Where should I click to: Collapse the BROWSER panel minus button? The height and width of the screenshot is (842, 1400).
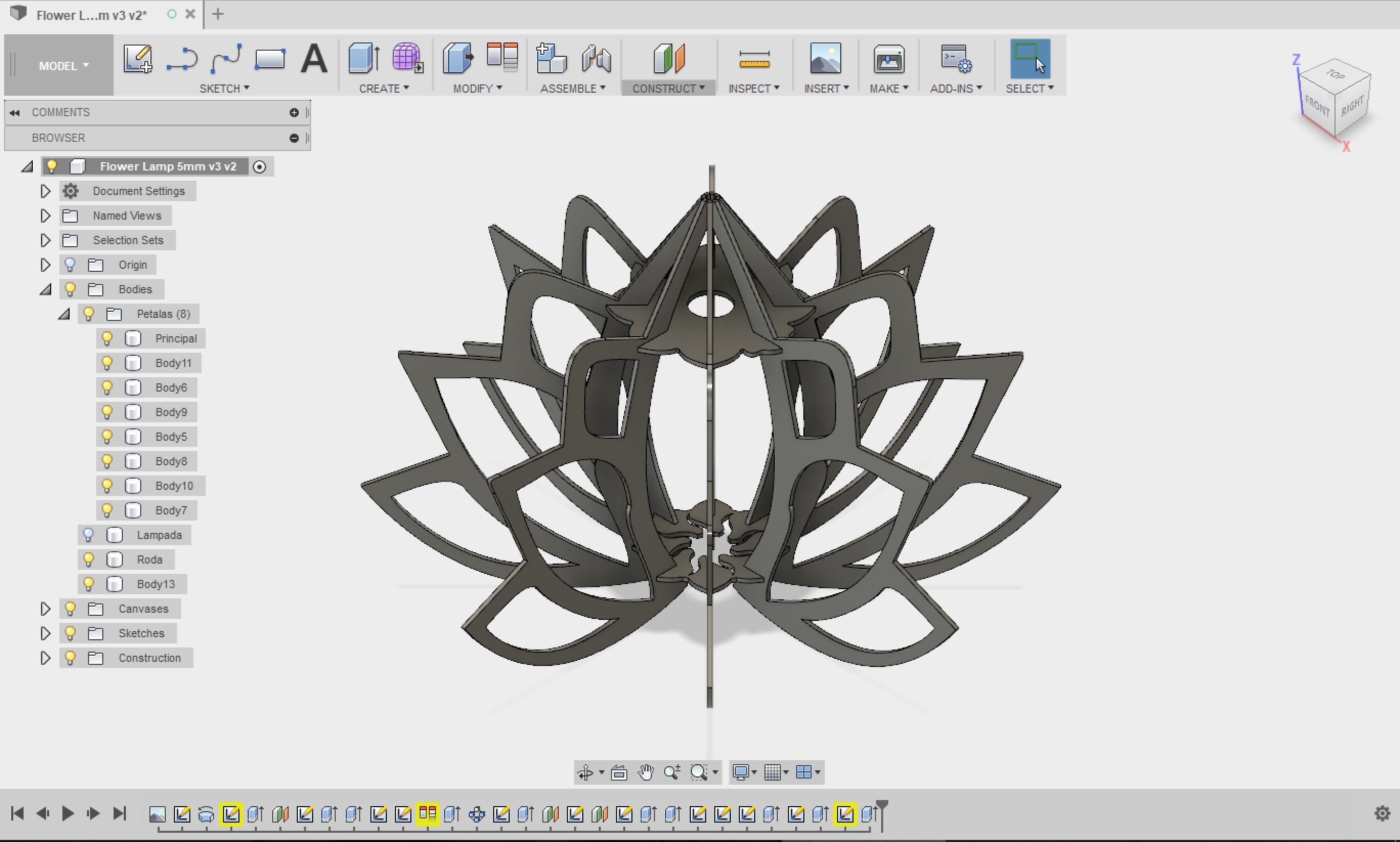294,138
